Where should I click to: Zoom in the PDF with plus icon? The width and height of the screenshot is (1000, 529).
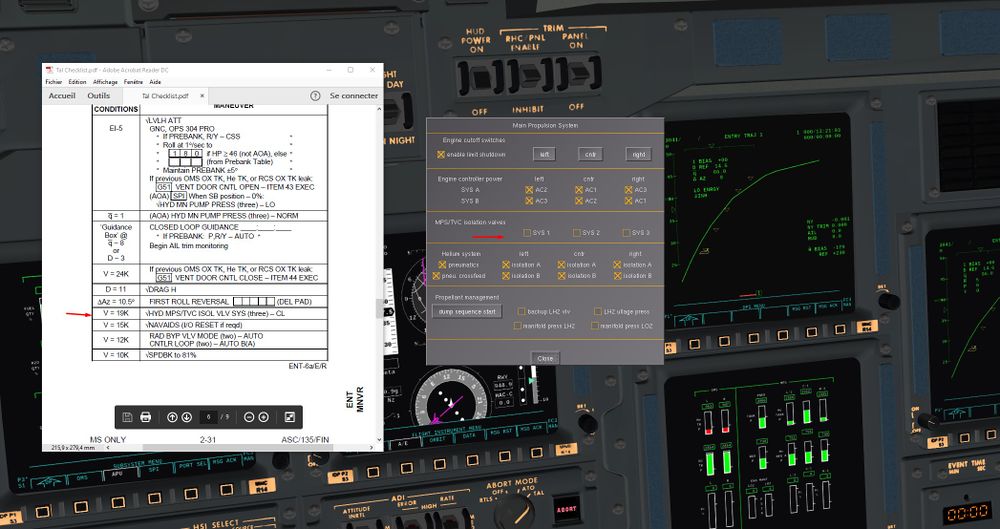point(263,417)
